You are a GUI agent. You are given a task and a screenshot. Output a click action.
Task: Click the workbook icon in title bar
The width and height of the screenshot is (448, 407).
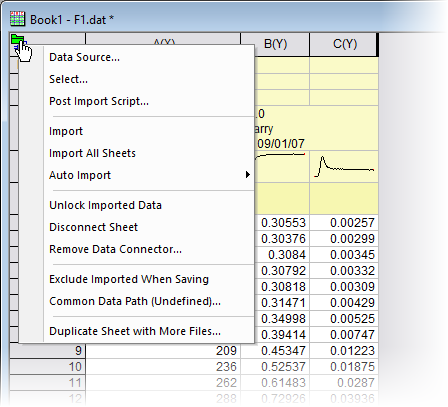point(17,19)
